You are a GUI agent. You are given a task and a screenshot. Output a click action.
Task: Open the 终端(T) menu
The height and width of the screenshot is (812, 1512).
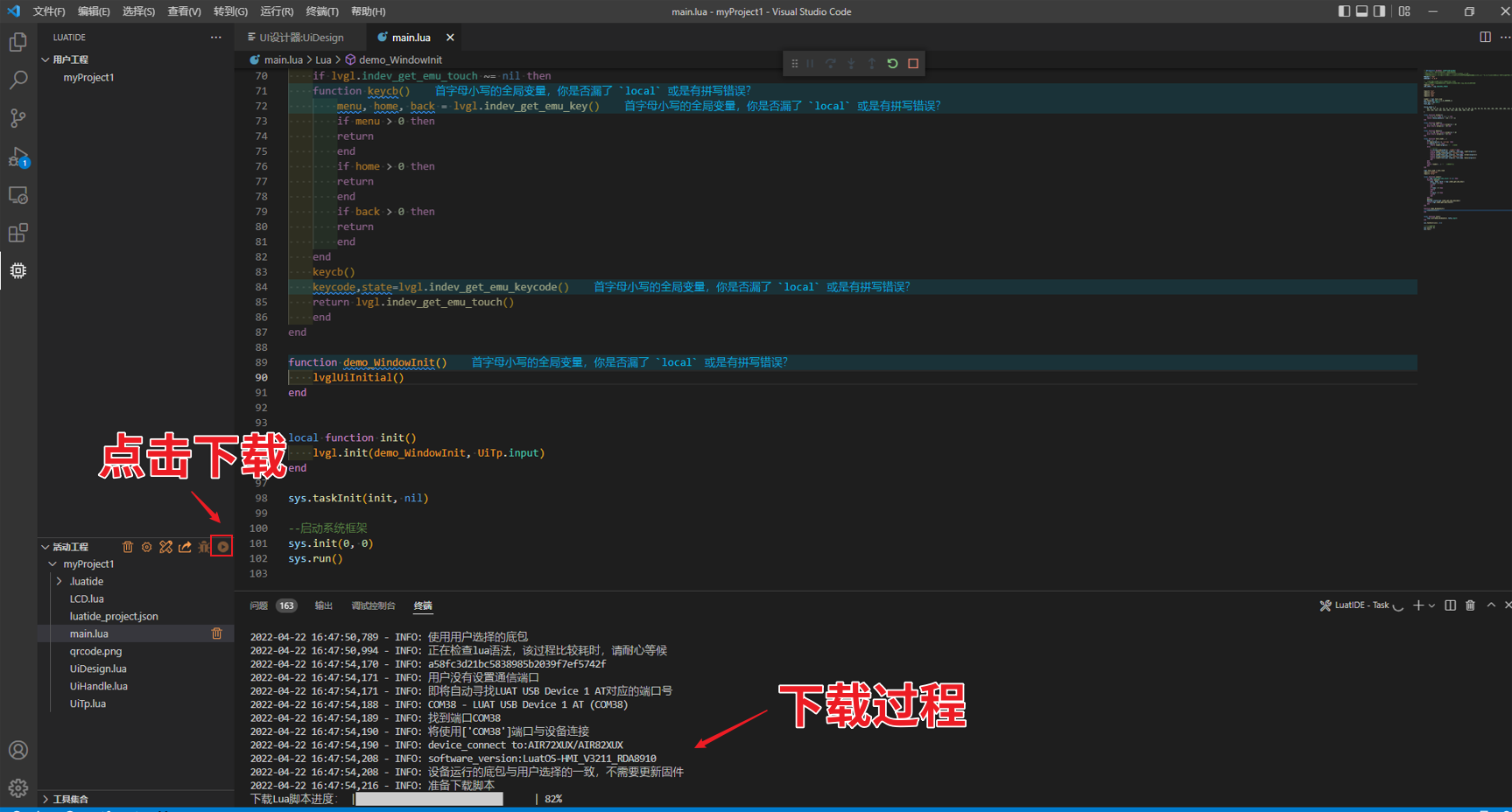(x=321, y=11)
